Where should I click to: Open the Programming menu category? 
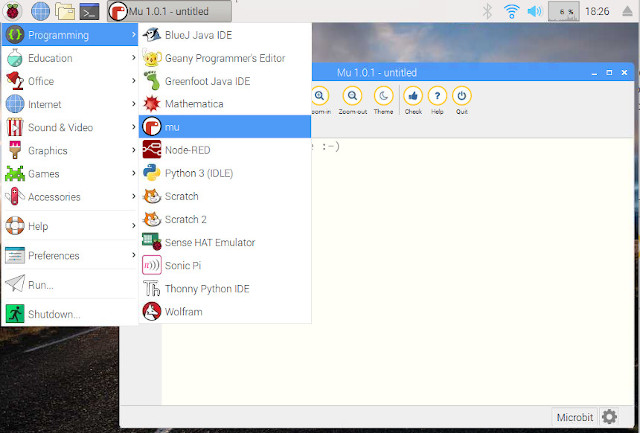coord(70,35)
